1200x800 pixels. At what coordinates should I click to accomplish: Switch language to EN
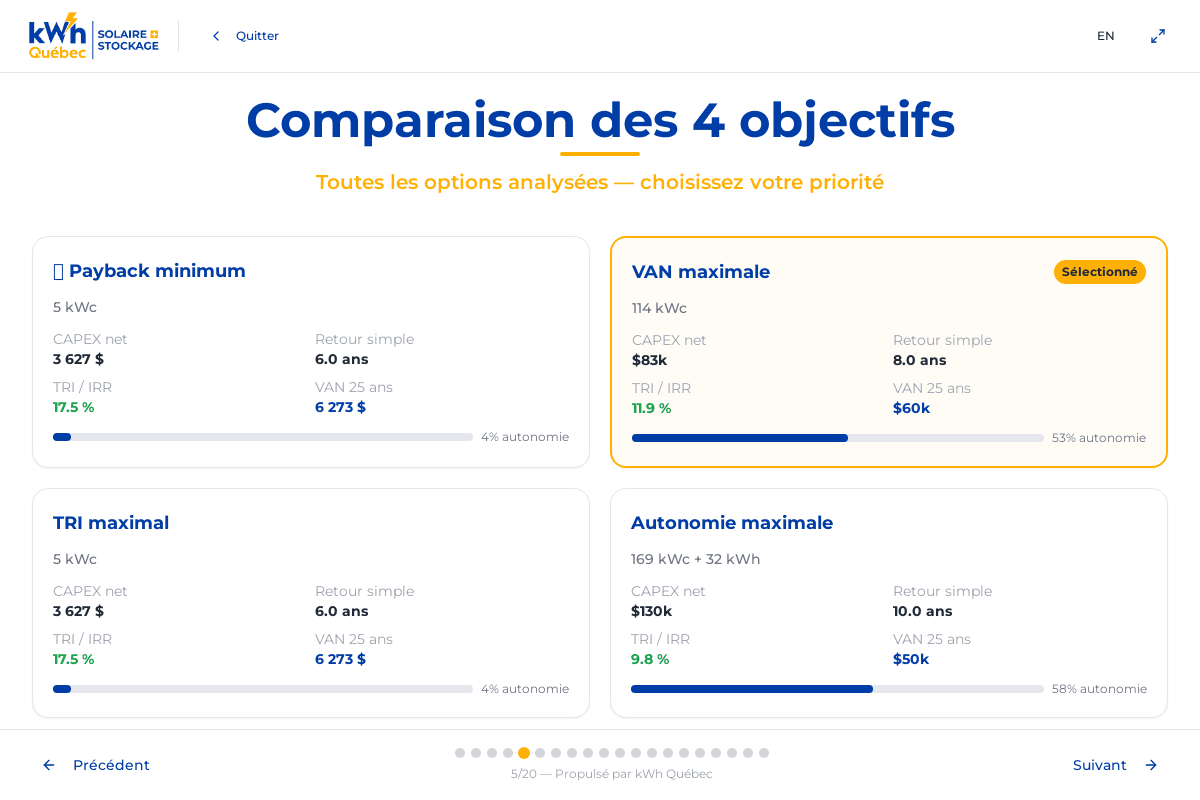(1105, 35)
